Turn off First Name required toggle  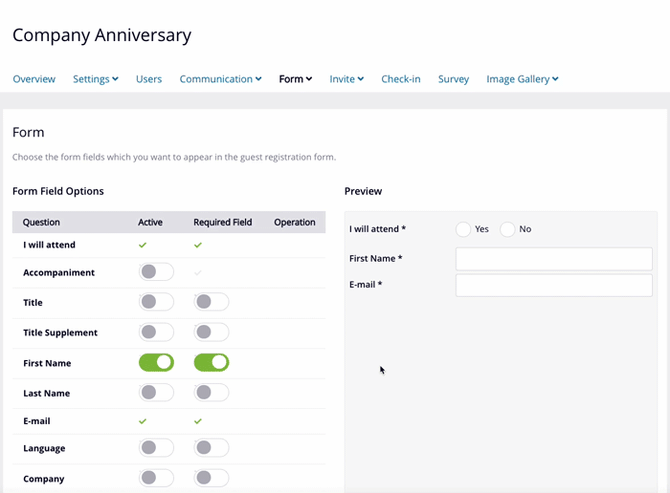pyautogui.click(x=211, y=363)
